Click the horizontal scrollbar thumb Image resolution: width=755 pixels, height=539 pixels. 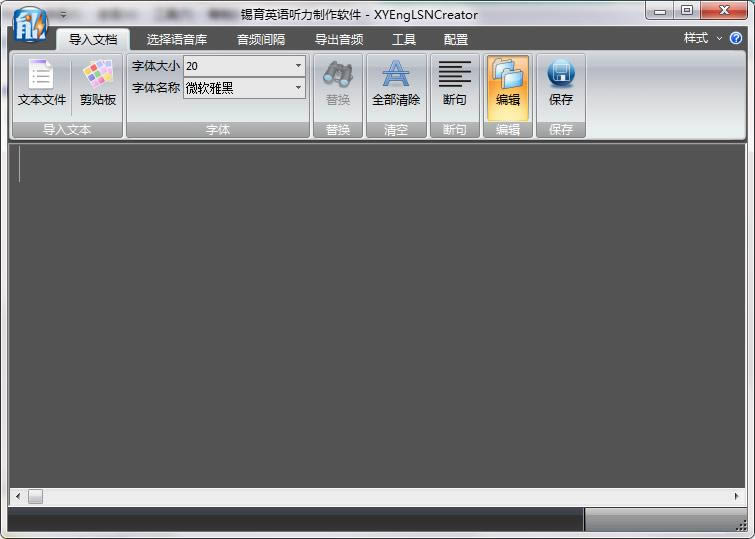[35, 496]
